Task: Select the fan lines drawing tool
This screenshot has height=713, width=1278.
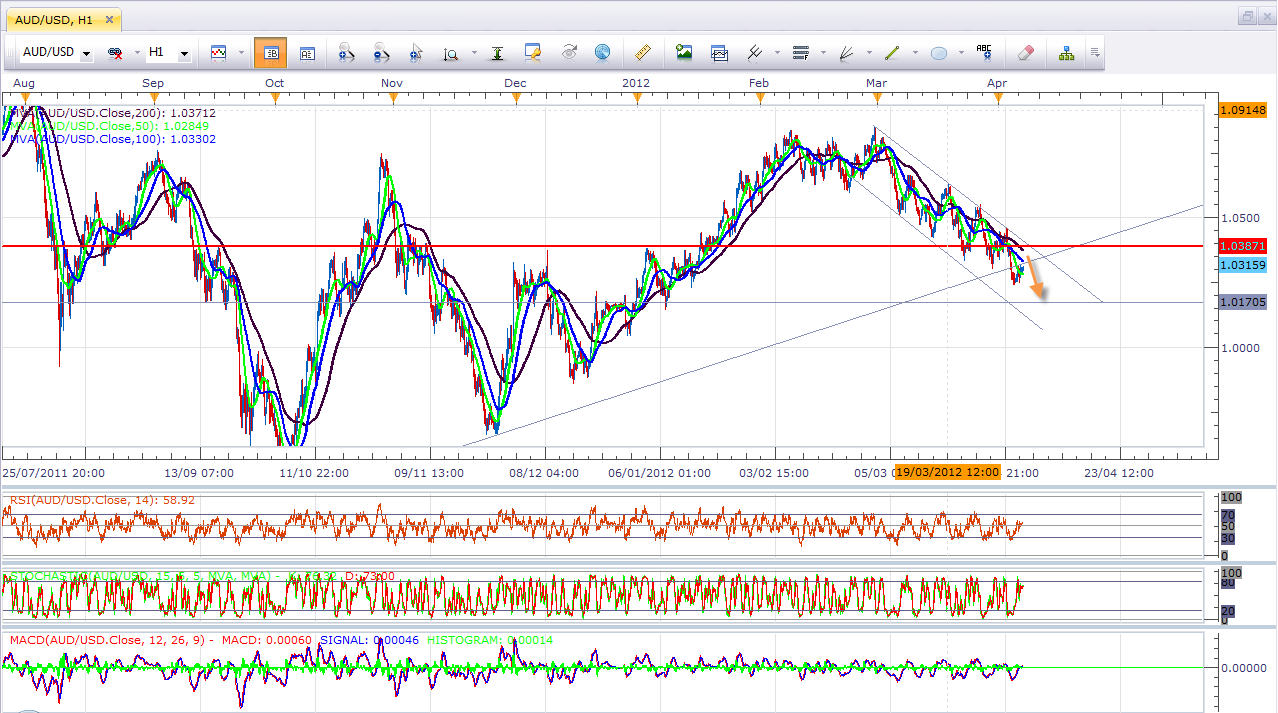Action: (x=846, y=52)
